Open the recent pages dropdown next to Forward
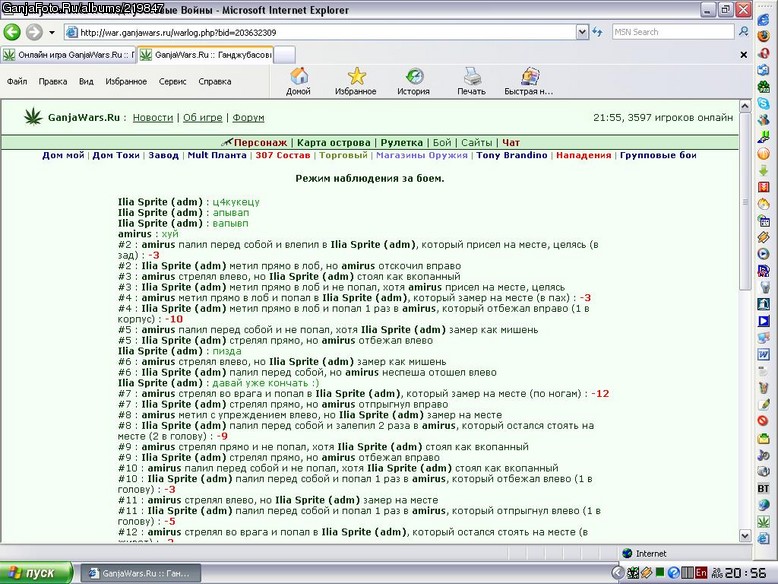Viewport: 778px width, 584px height. (52, 33)
